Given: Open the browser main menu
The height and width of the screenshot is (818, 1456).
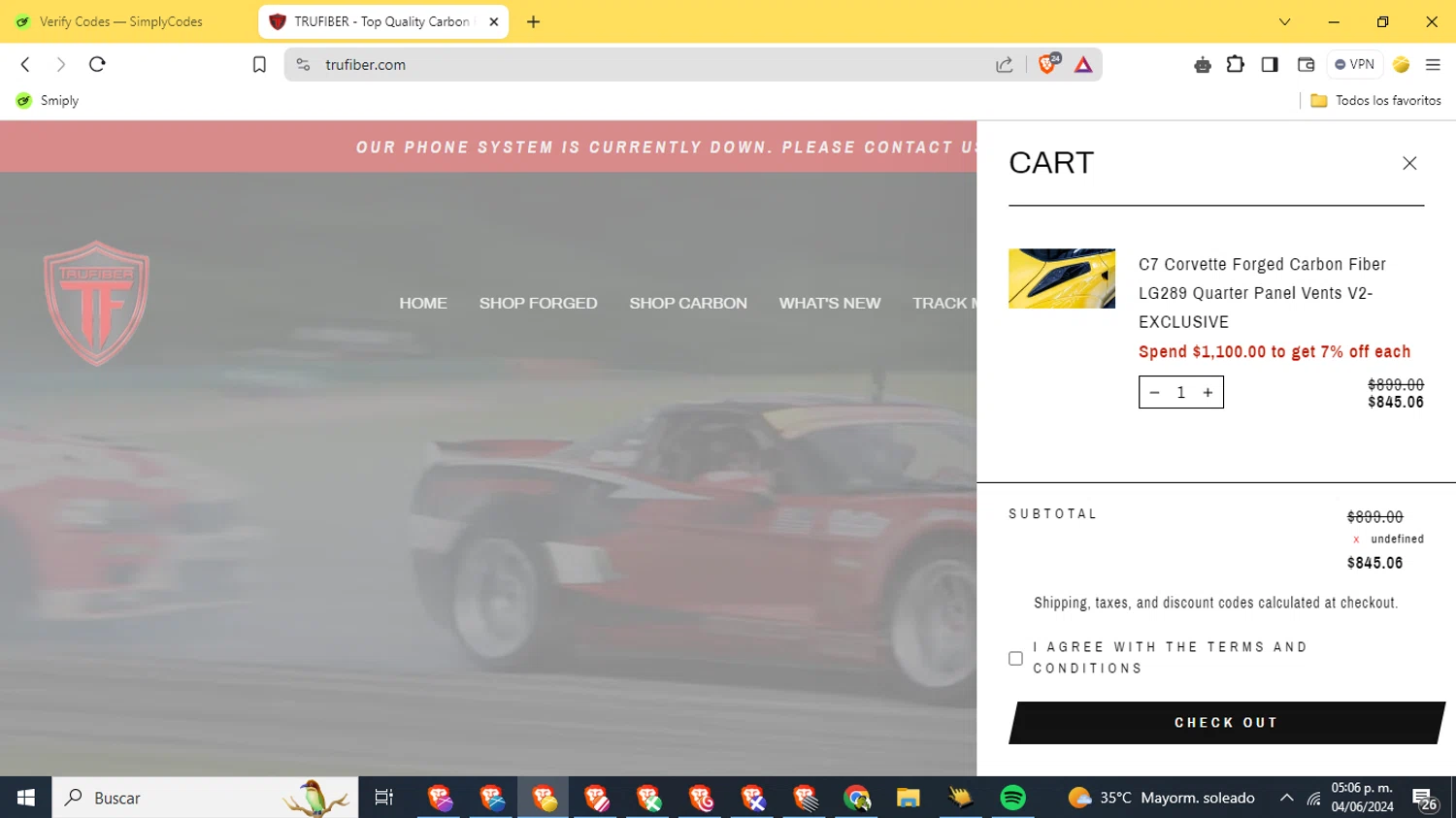Looking at the screenshot, I should point(1433,65).
